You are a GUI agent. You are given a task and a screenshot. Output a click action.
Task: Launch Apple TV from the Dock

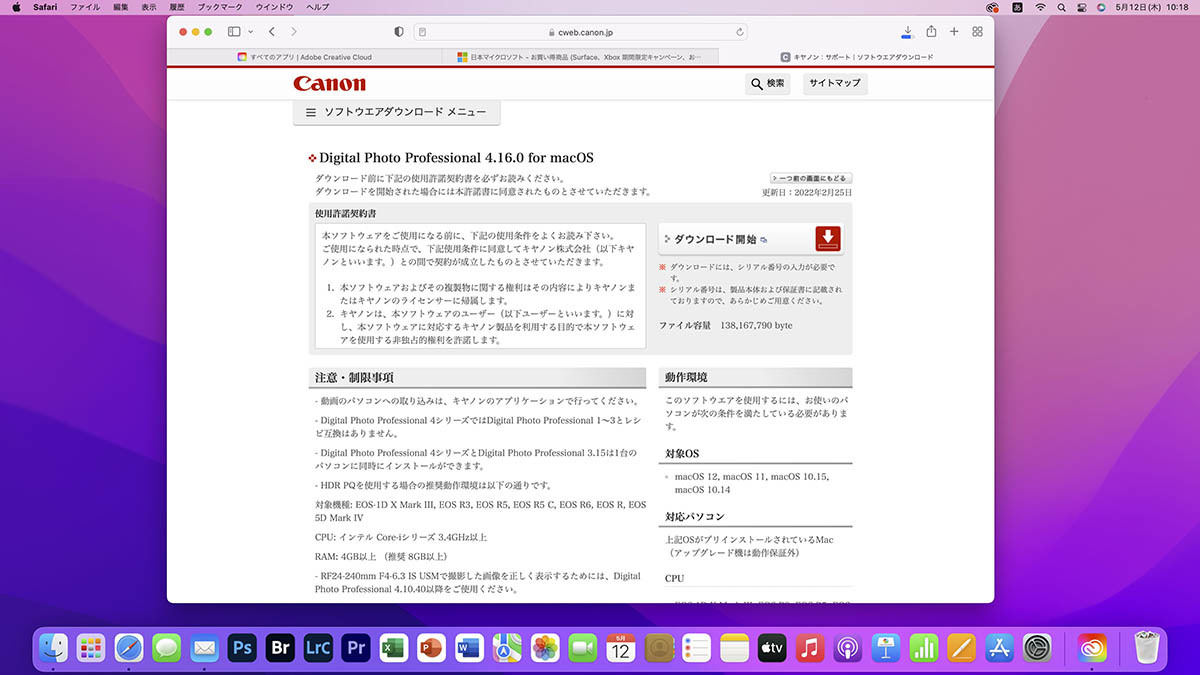(x=772, y=648)
